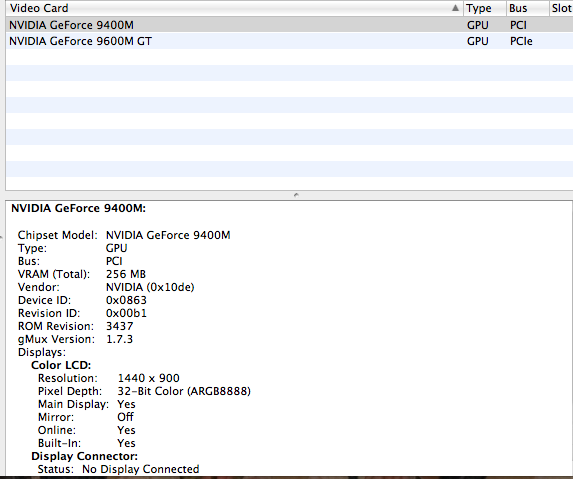Select the NVIDIA GeForce 9400M row
This screenshot has width=573, height=479.
(289, 25)
